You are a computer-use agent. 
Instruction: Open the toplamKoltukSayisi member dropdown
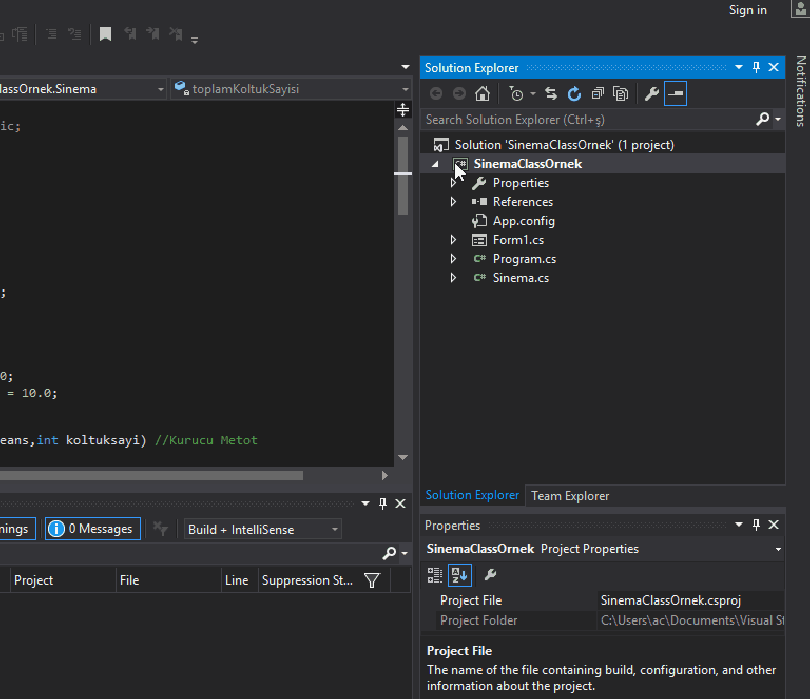(405, 89)
